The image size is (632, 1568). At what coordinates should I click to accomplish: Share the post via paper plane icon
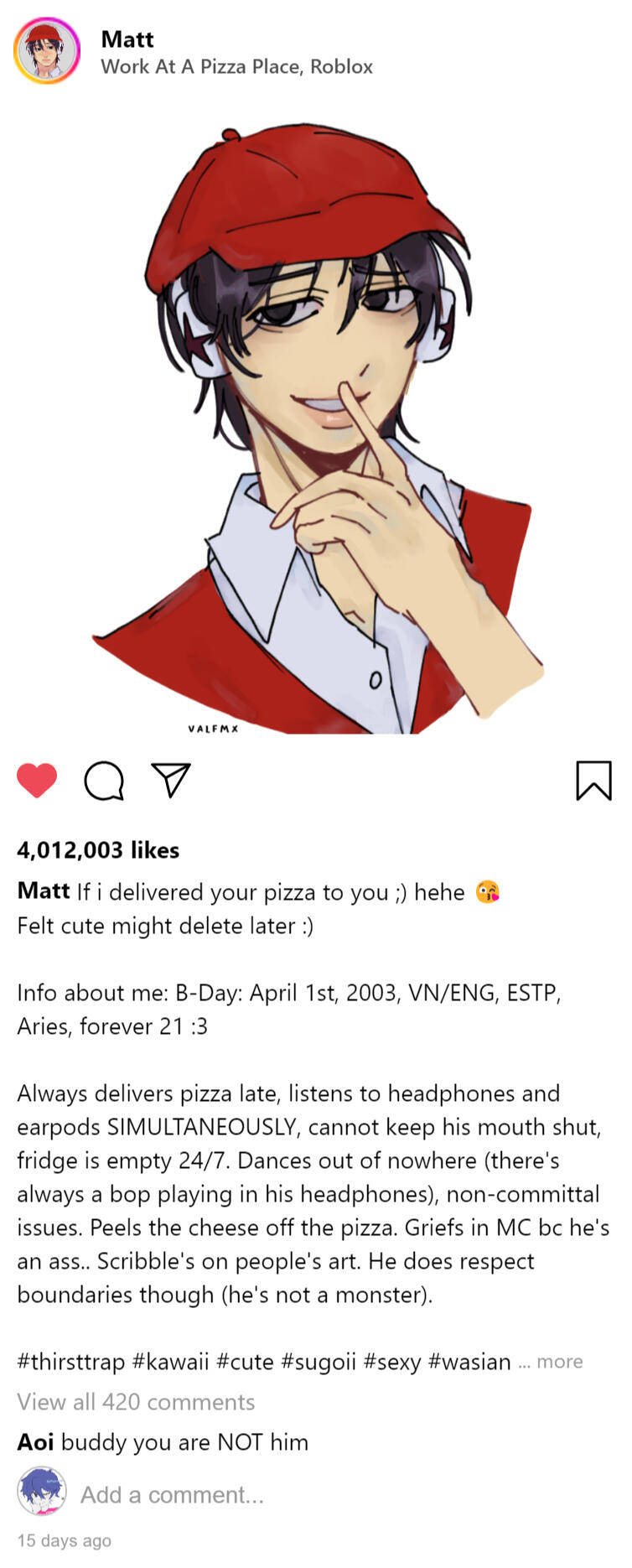tap(171, 780)
